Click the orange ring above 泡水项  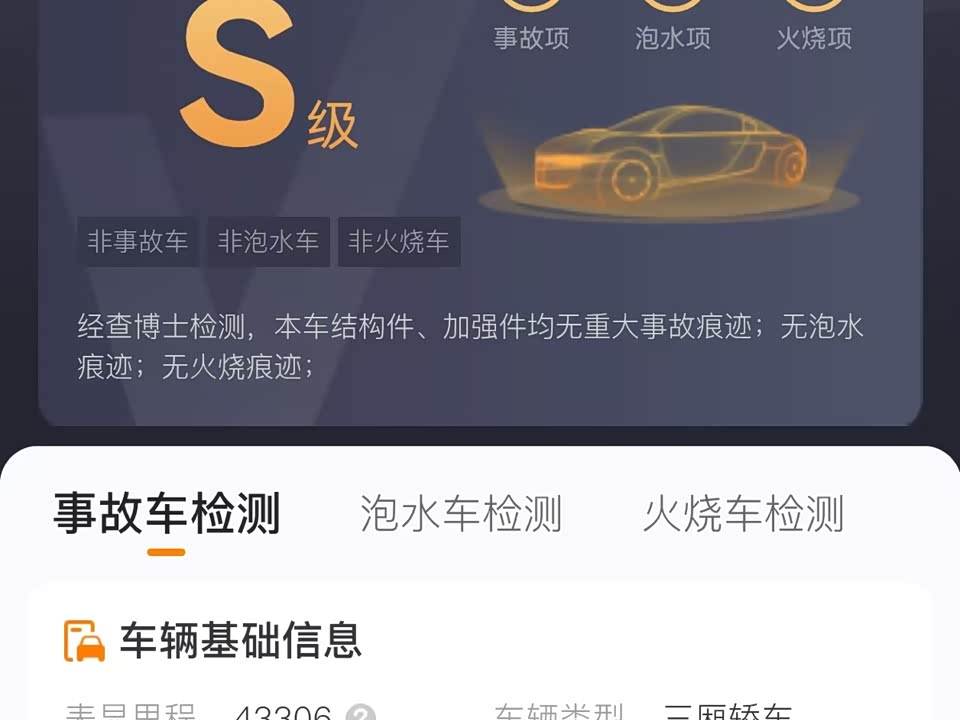point(672,5)
